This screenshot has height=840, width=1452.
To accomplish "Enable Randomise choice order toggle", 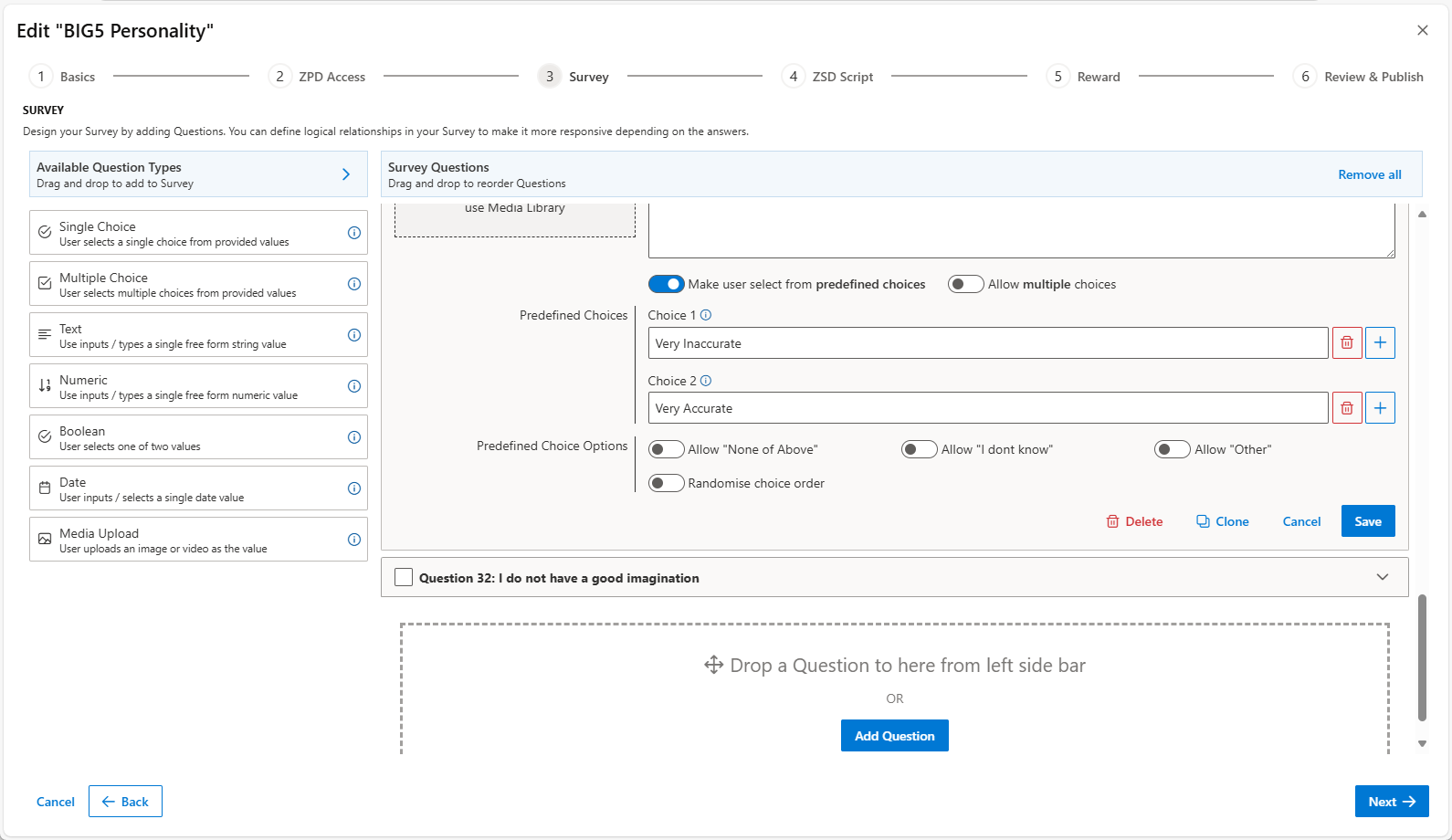I will click(667, 483).
